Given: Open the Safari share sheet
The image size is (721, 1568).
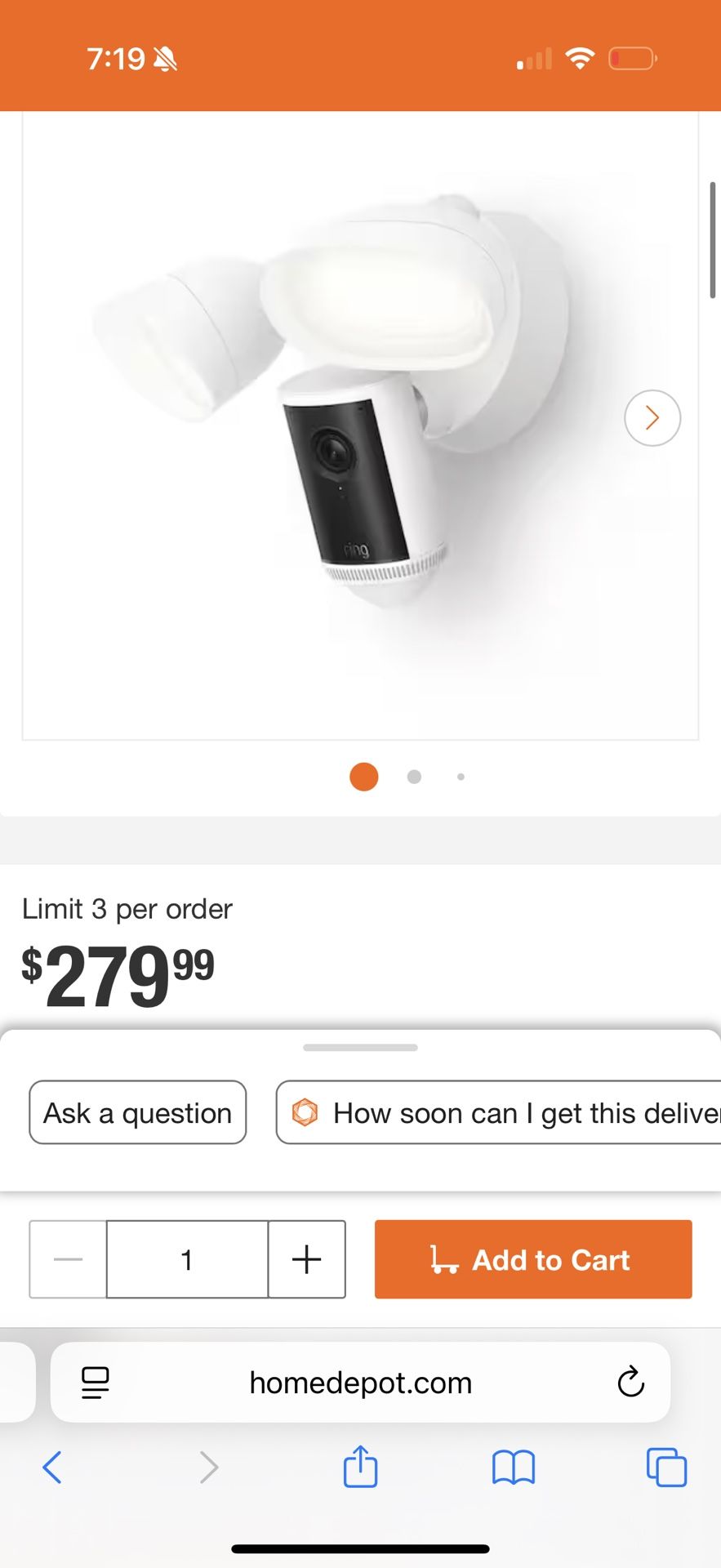Looking at the screenshot, I should (x=360, y=1467).
